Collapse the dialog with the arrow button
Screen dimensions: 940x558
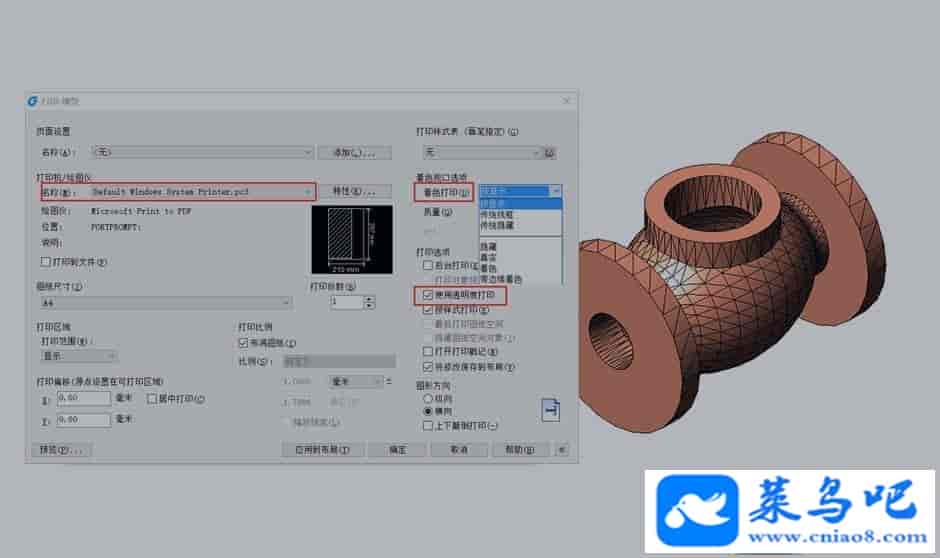pyautogui.click(x=562, y=450)
